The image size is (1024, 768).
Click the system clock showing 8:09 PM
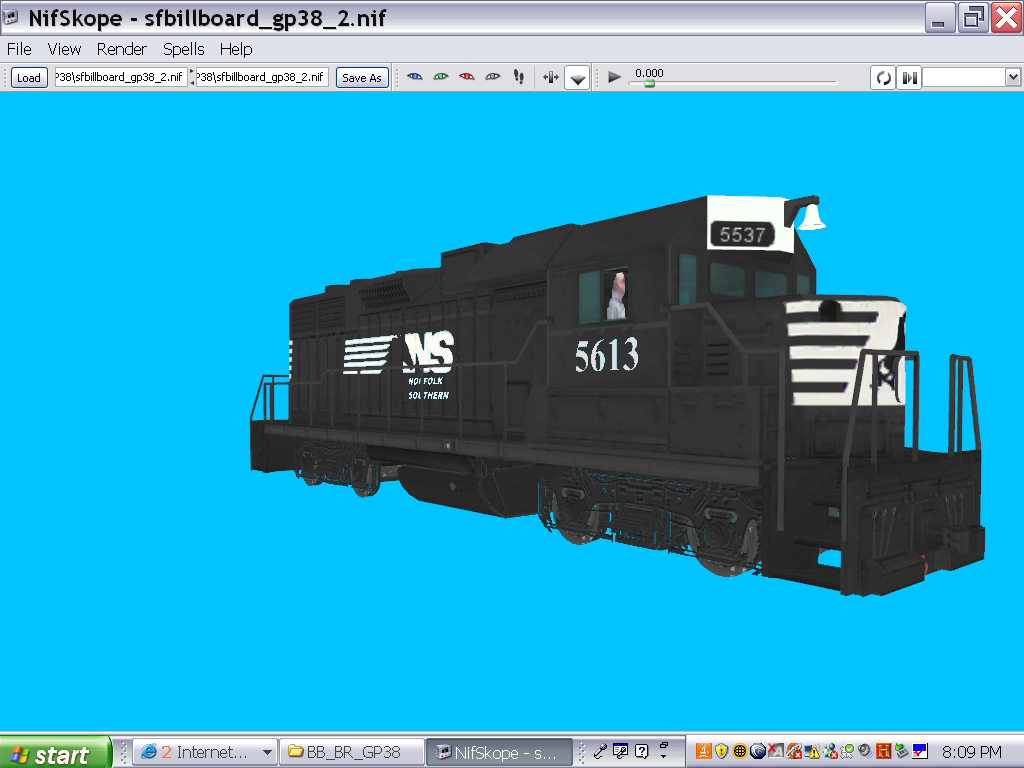point(972,752)
